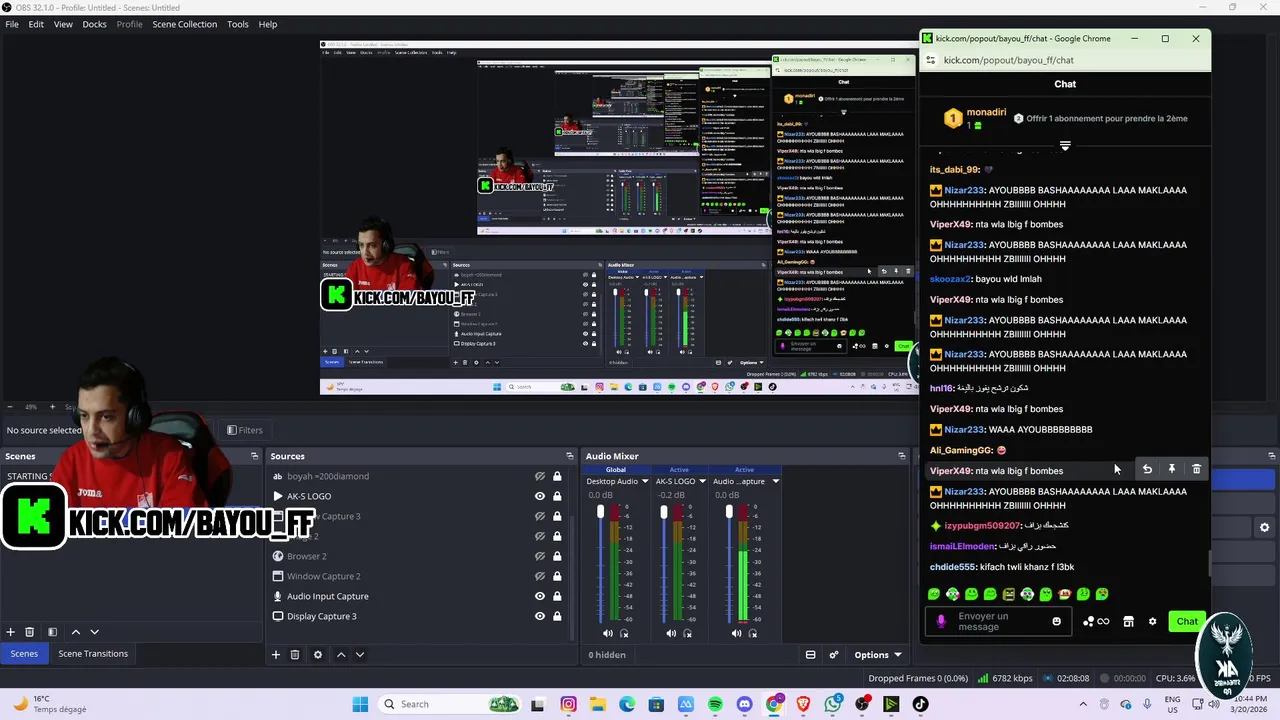This screenshot has width=1280, height=720.
Task: Adjust the Desktop Audio volume fader
Action: pos(600,512)
